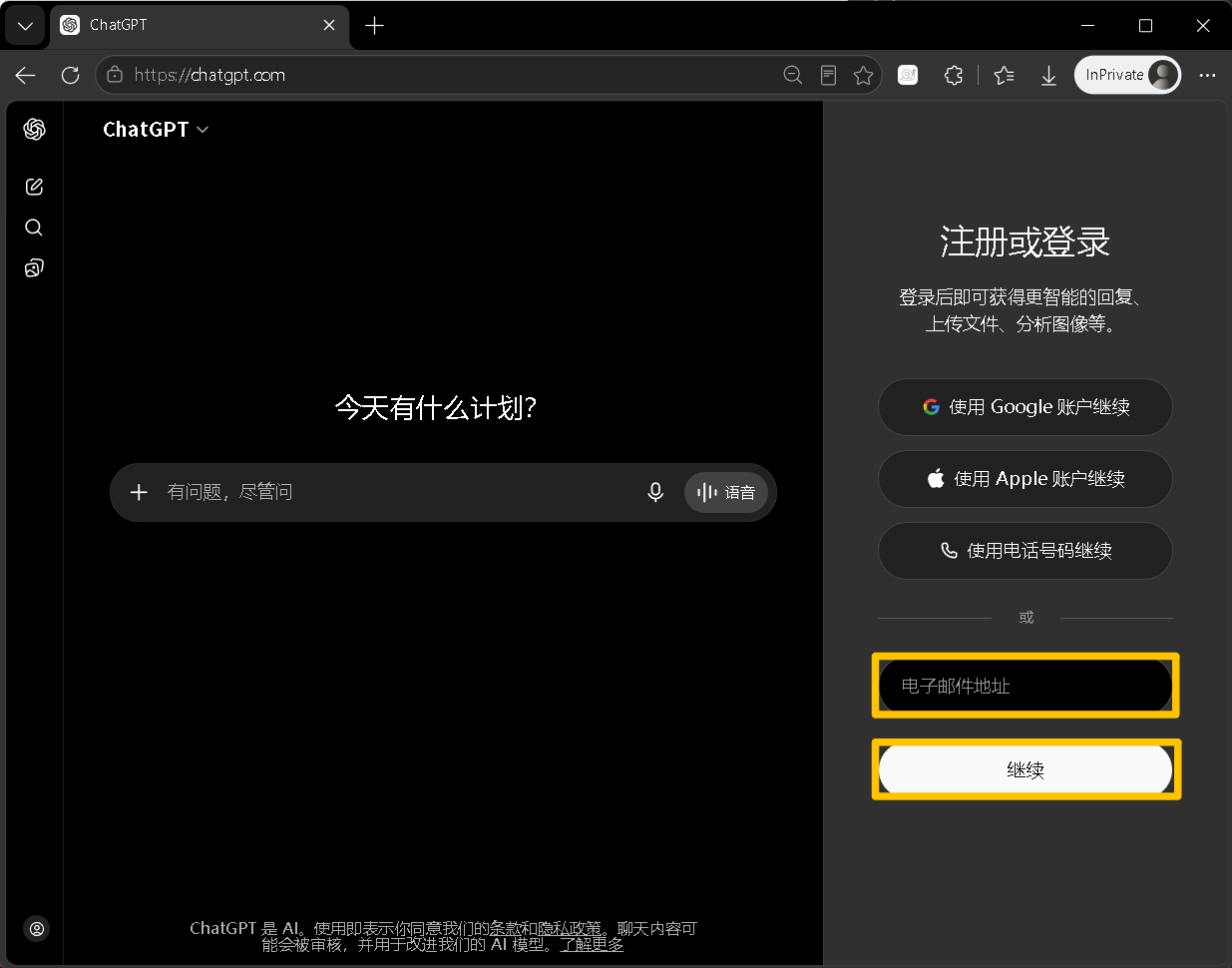This screenshot has height=968, width=1232.
Task: Favorite this page with the star icon
Action: (x=864, y=75)
